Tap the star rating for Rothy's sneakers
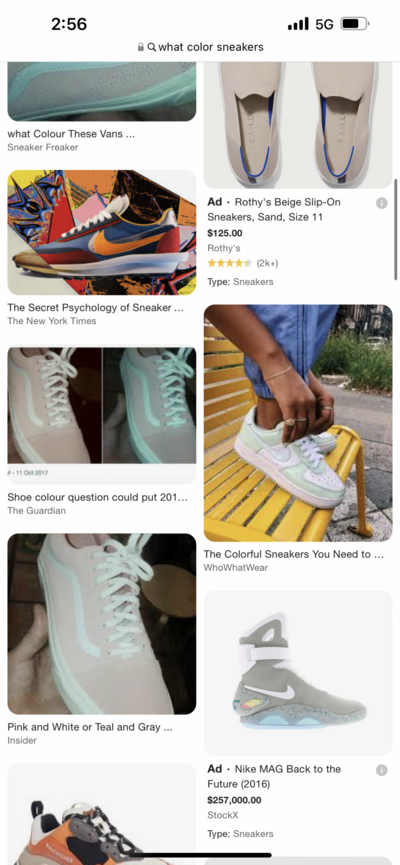Image resolution: width=400 pixels, height=865 pixels. click(x=230, y=263)
